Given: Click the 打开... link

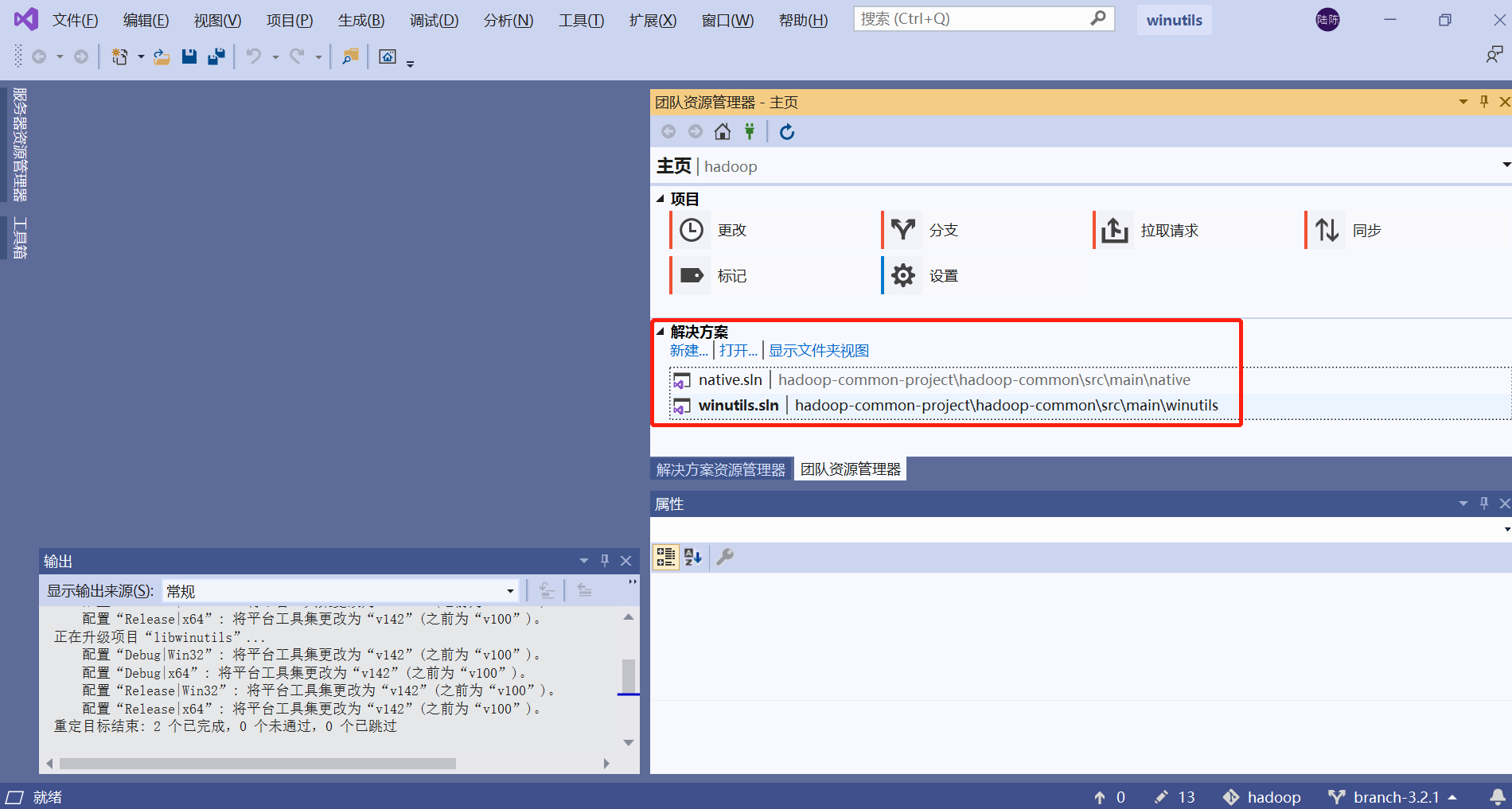Looking at the screenshot, I should [738, 351].
